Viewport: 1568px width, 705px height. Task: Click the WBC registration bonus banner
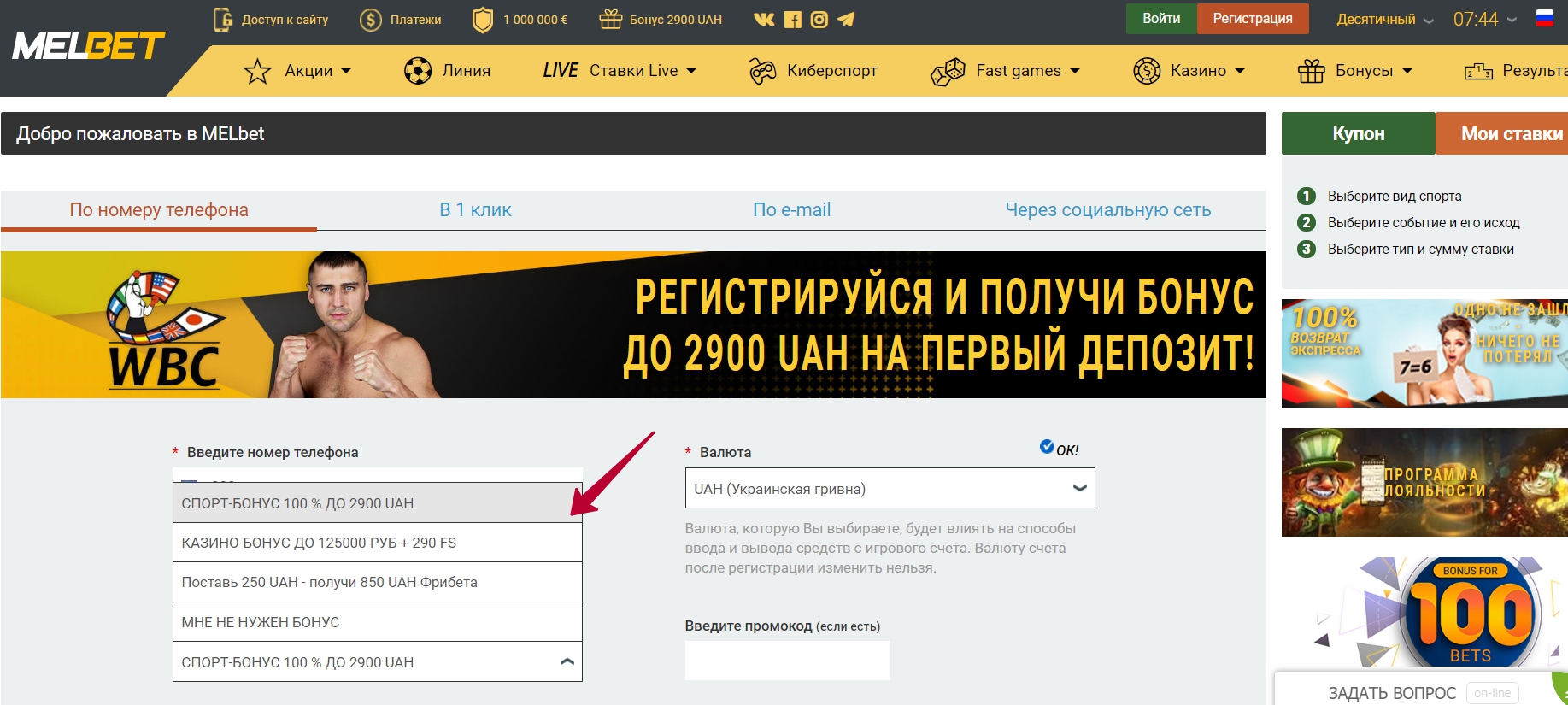click(633, 325)
